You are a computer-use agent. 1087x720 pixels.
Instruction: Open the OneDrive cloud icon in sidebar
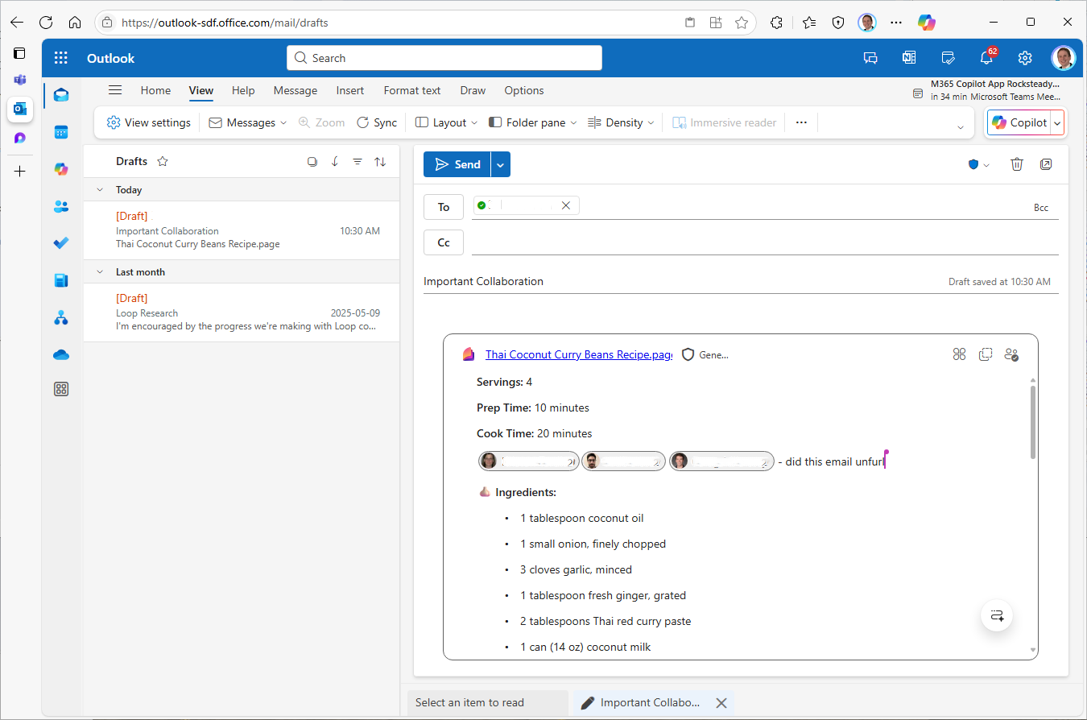tap(61, 355)
